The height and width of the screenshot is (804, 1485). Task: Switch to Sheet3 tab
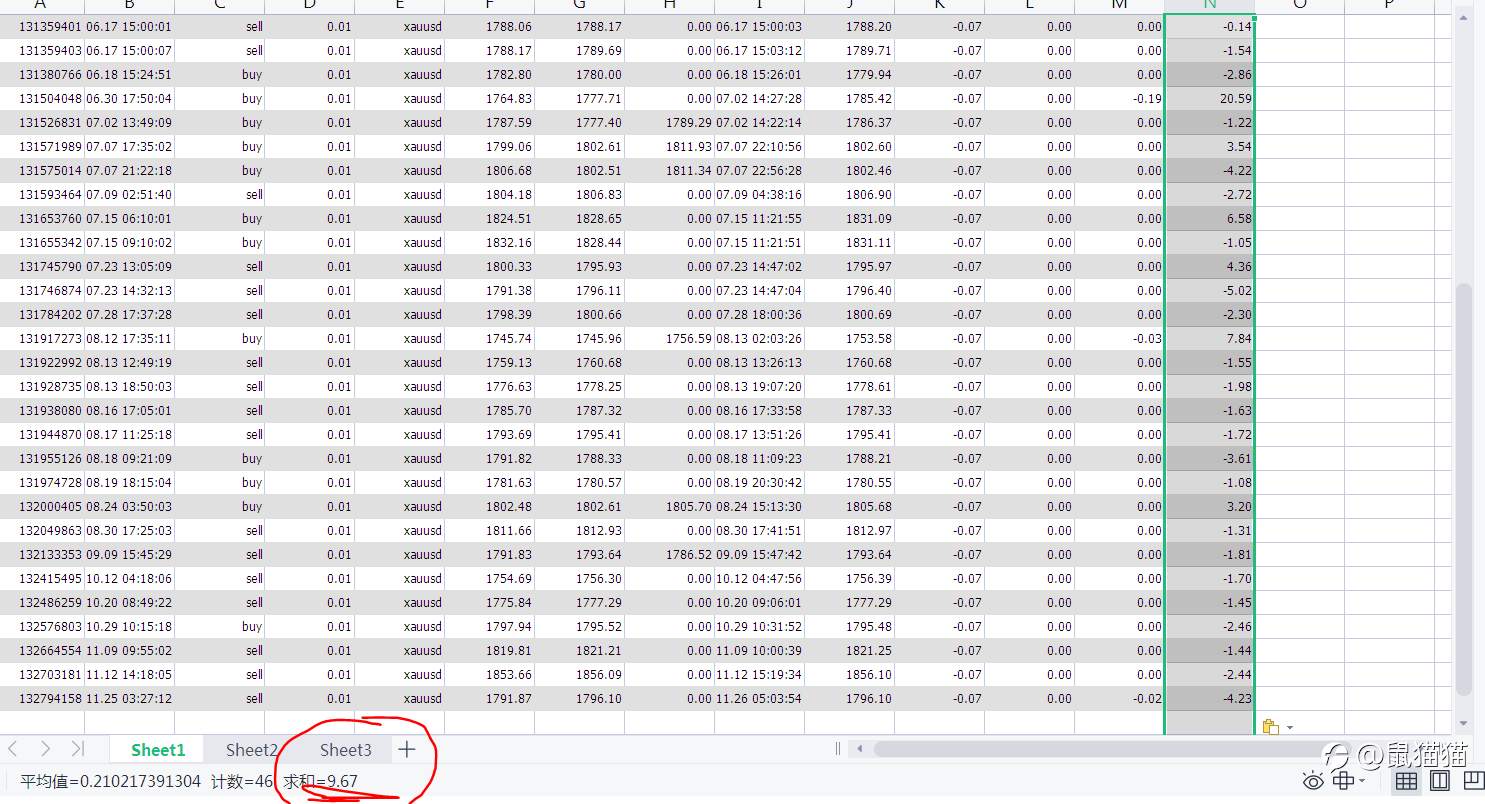(345, 749)
